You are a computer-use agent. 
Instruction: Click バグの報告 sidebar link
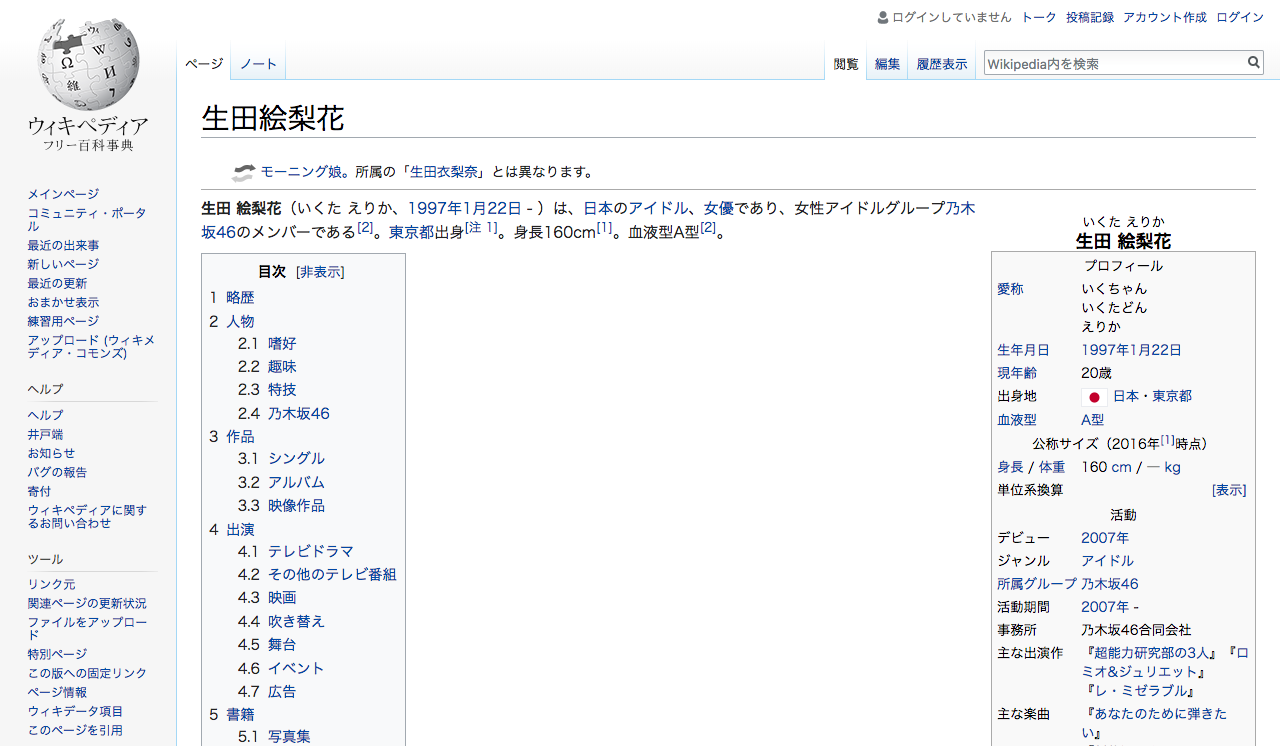57,472
